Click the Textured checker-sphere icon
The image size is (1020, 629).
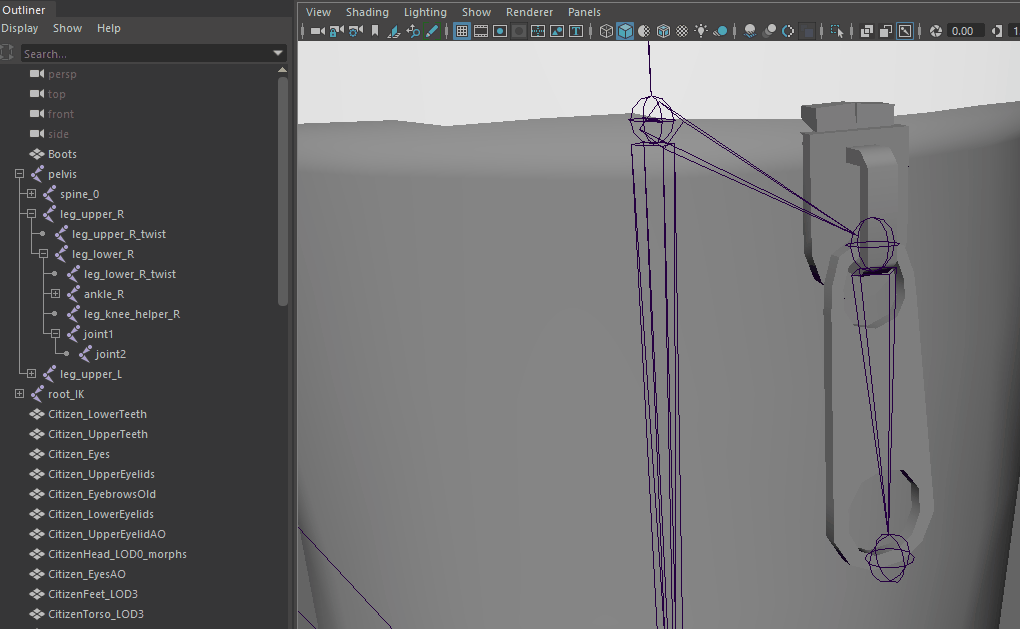coord(682,31)
